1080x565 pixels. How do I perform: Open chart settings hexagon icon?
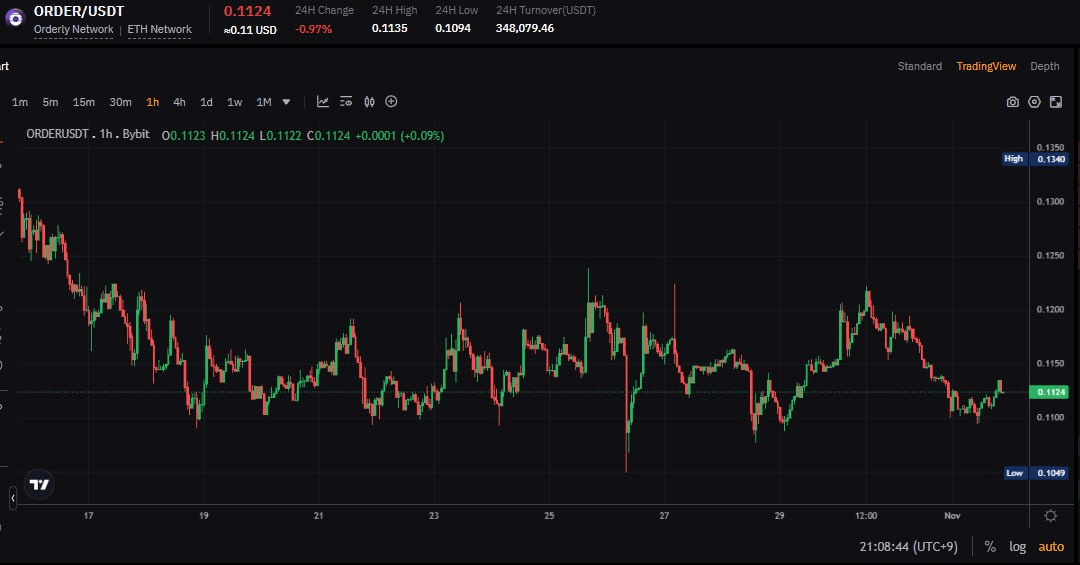click(x=1034, y=102)
